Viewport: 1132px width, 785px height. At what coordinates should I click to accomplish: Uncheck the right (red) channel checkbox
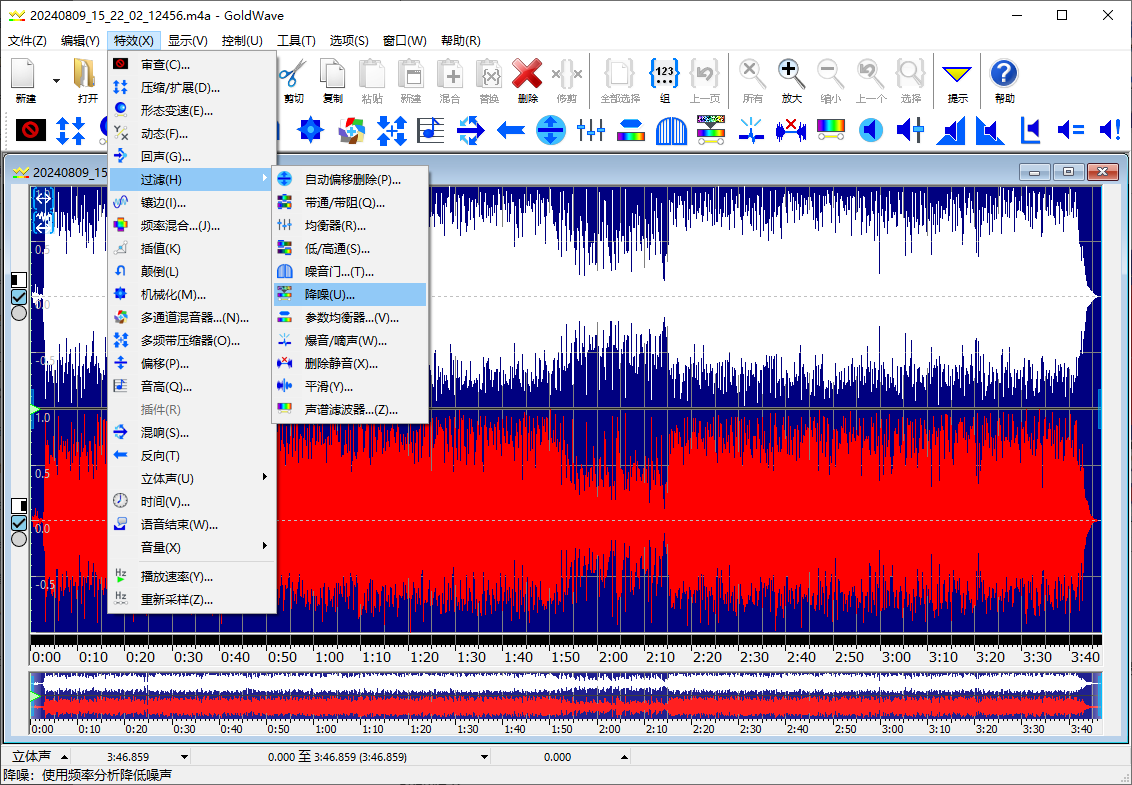(19, 522)
